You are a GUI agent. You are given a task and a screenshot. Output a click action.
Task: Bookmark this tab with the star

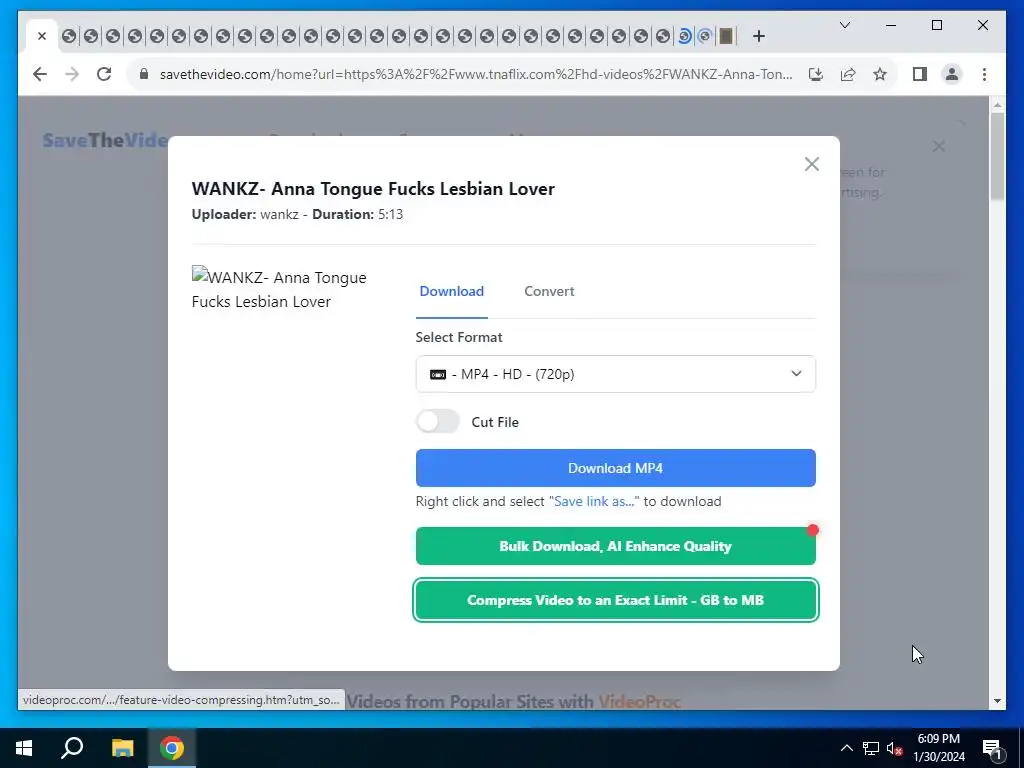(880, 74)
